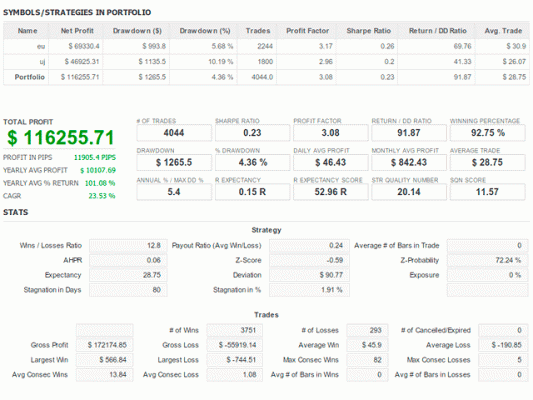Click the Return / DD Ratio header
This screenshot has height=400, width=533.
coord(437,31)
